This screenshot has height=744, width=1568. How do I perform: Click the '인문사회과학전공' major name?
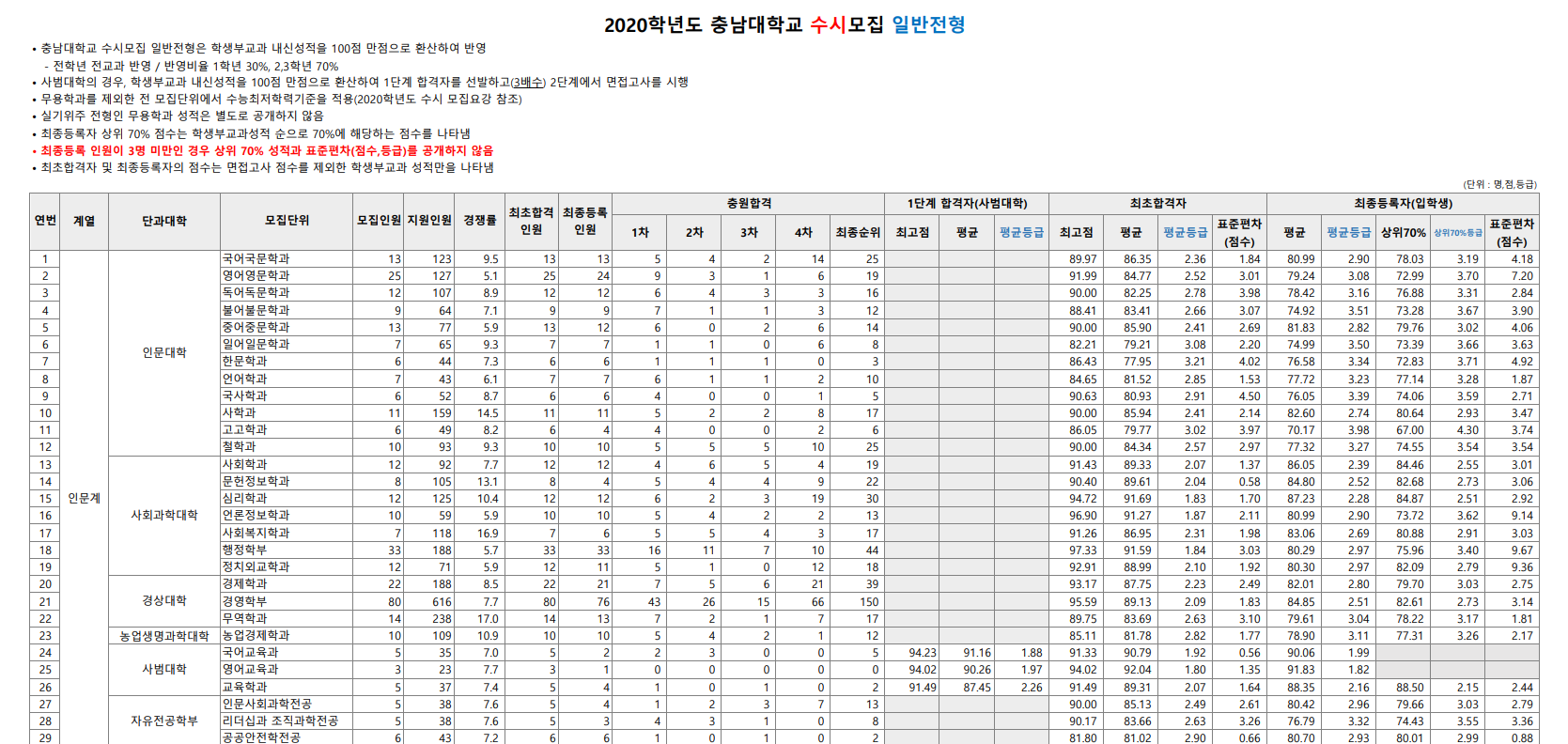pyautogui.click(x=267, y=704)
